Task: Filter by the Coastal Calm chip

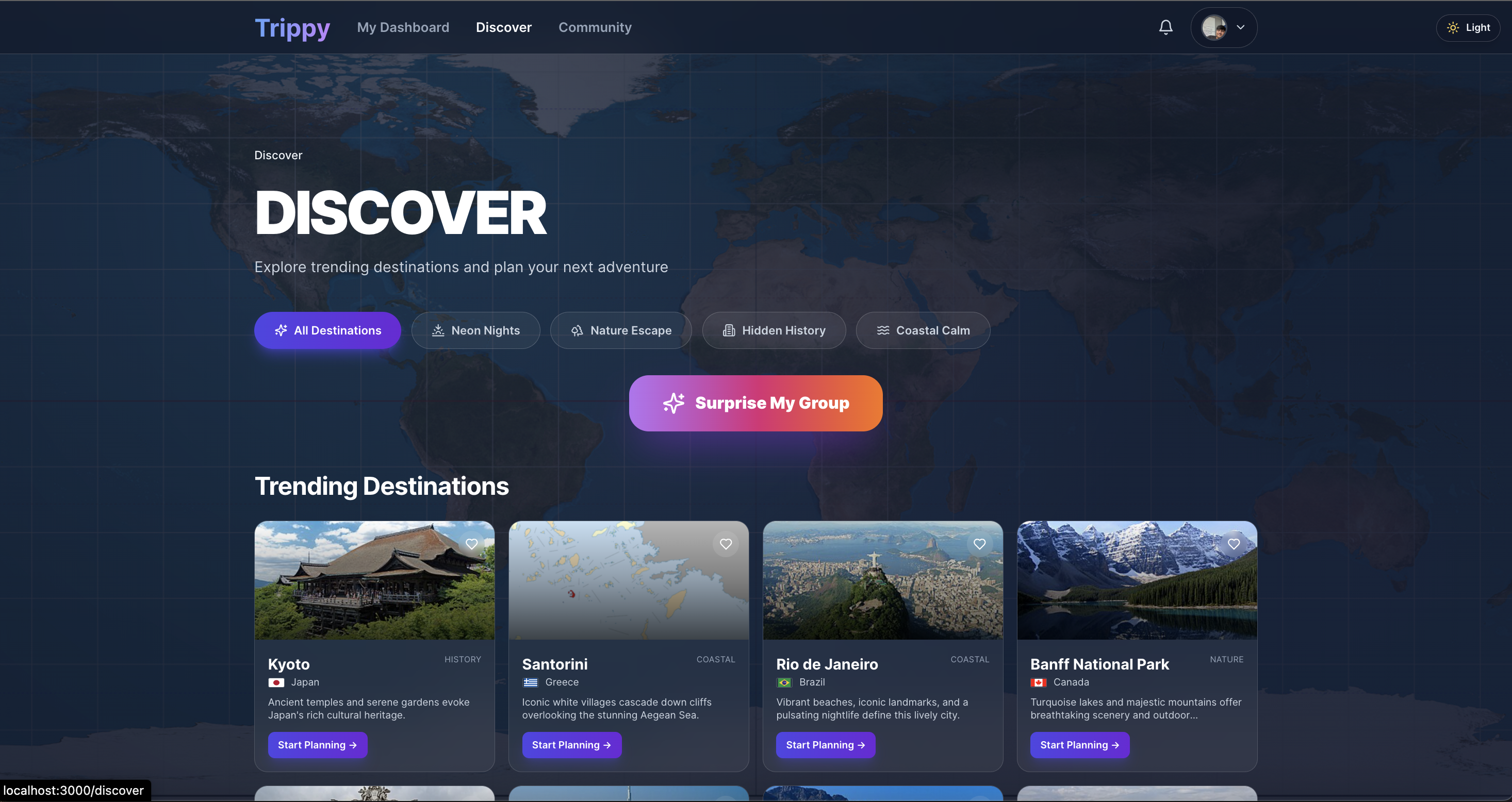Action: pos(923,330)
